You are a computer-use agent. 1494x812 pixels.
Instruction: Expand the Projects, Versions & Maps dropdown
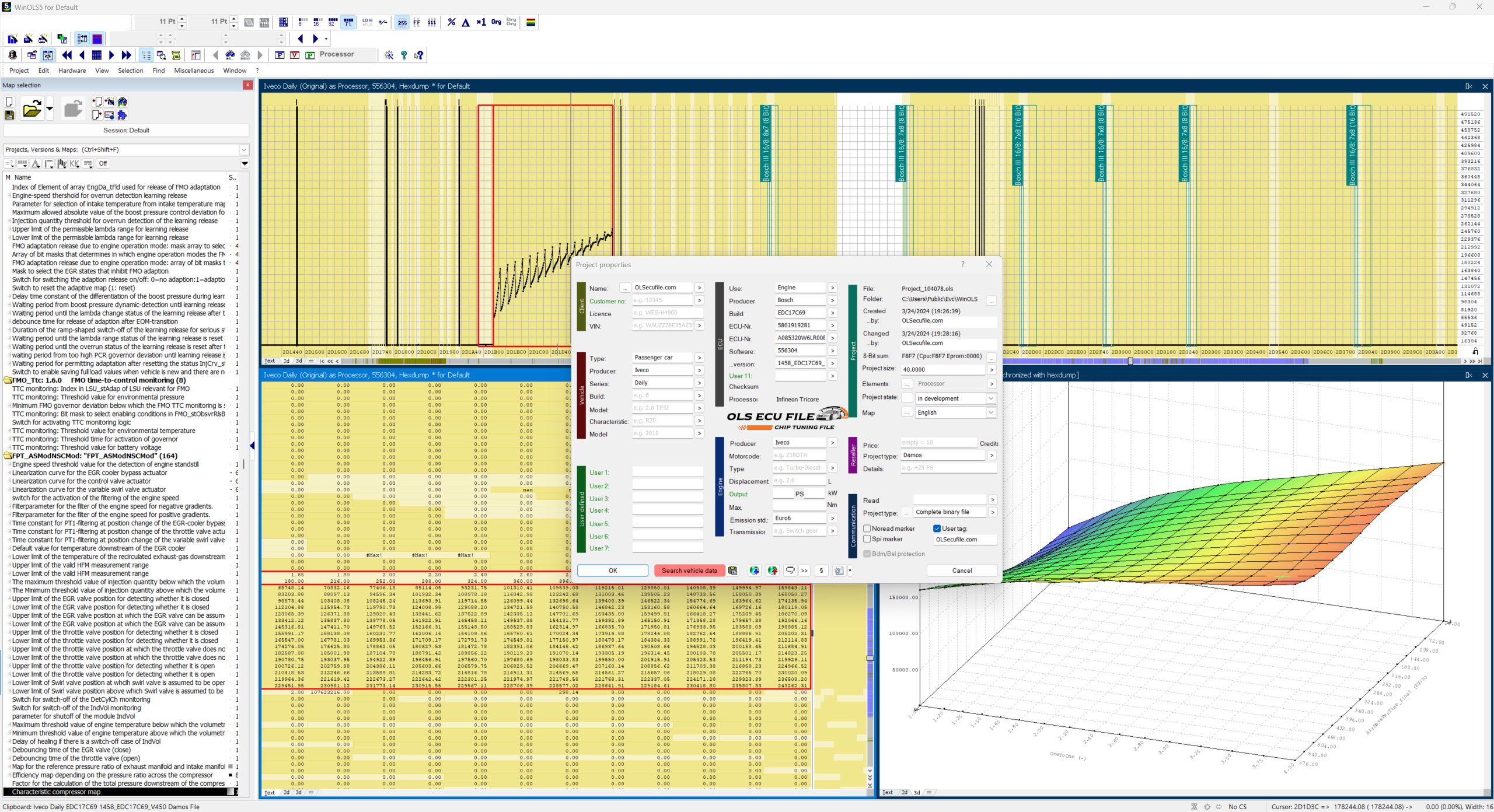[244, 150]
